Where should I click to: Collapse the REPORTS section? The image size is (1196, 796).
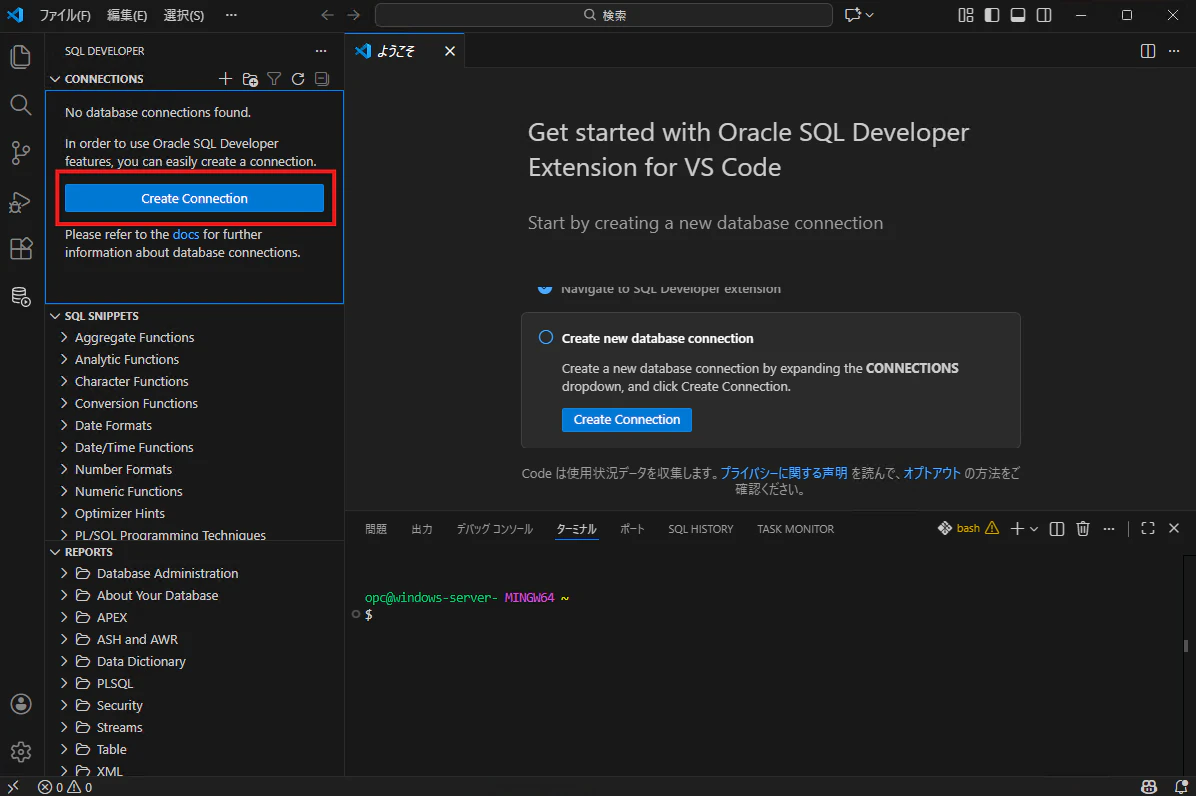55,552
